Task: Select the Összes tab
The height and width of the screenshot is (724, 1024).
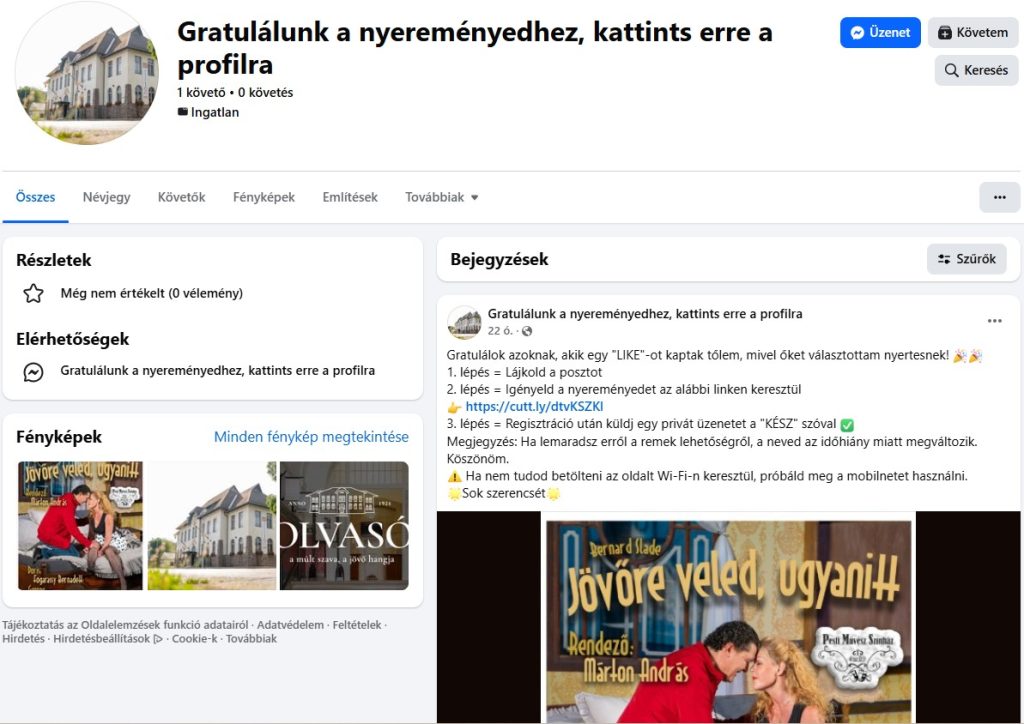Action: (x=35, y=197)
